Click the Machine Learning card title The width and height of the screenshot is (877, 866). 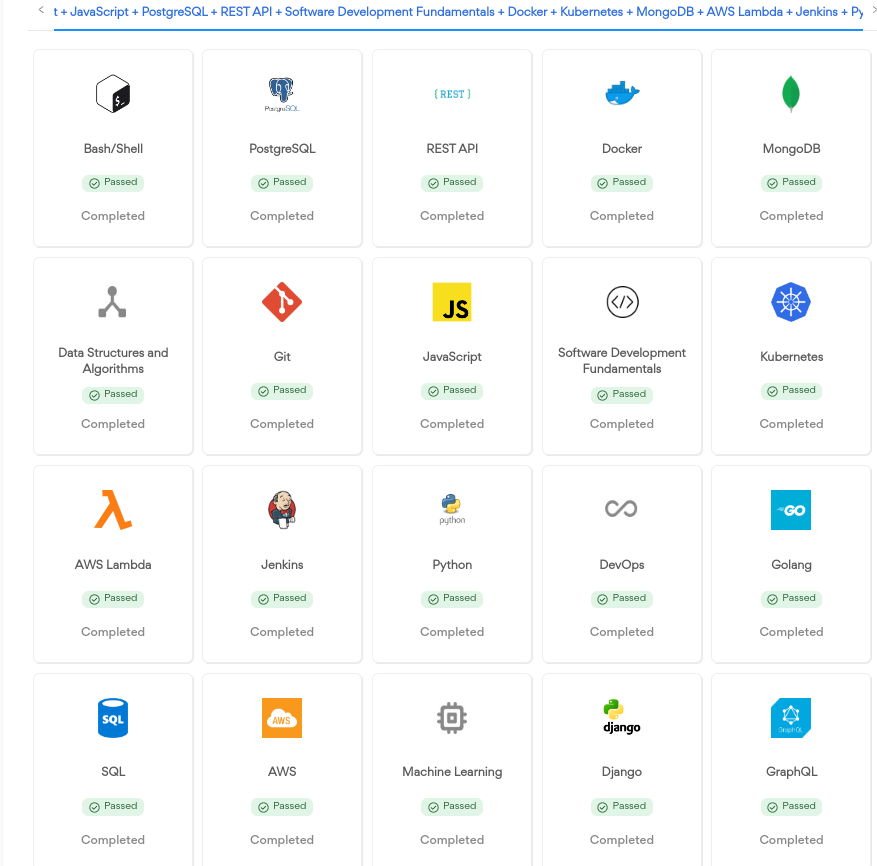pyautogui.click(x=452, y=771)
